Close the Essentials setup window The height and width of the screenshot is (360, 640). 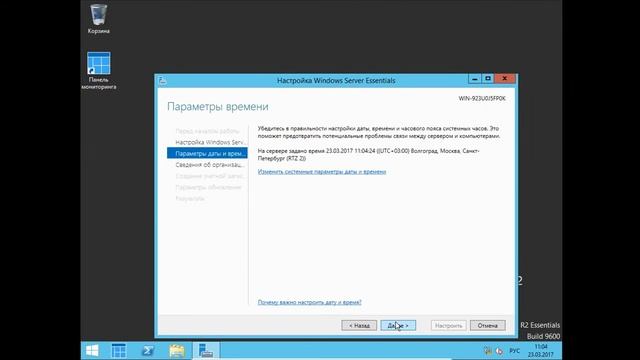pyautogui.click(x=505, y=78)
